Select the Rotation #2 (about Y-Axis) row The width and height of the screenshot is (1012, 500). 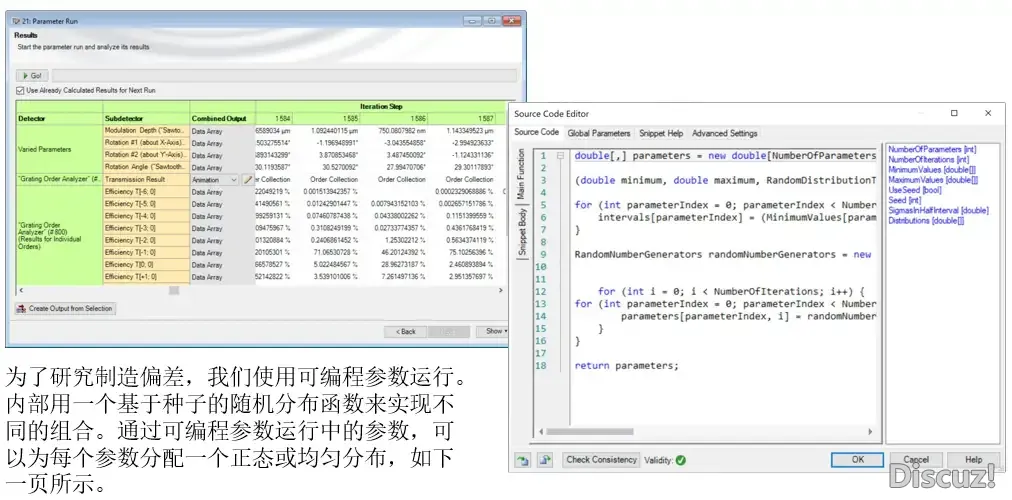coord(146,155)
